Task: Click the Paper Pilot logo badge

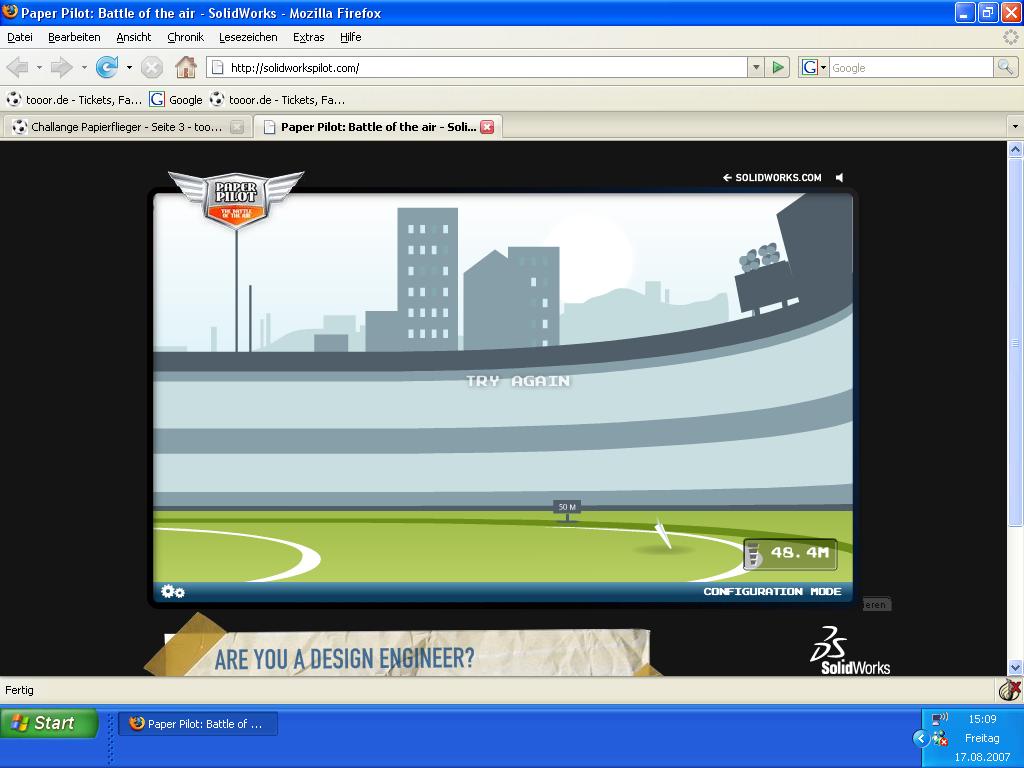Action: (x=236, y=198)
